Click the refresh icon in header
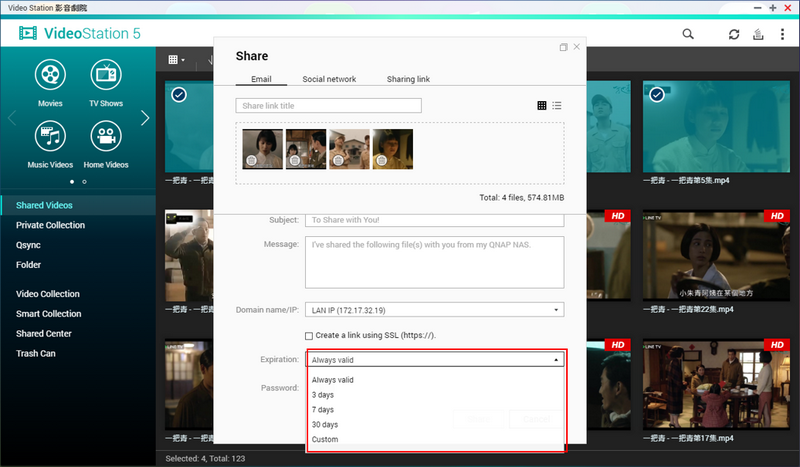 [x=734, y=34]
